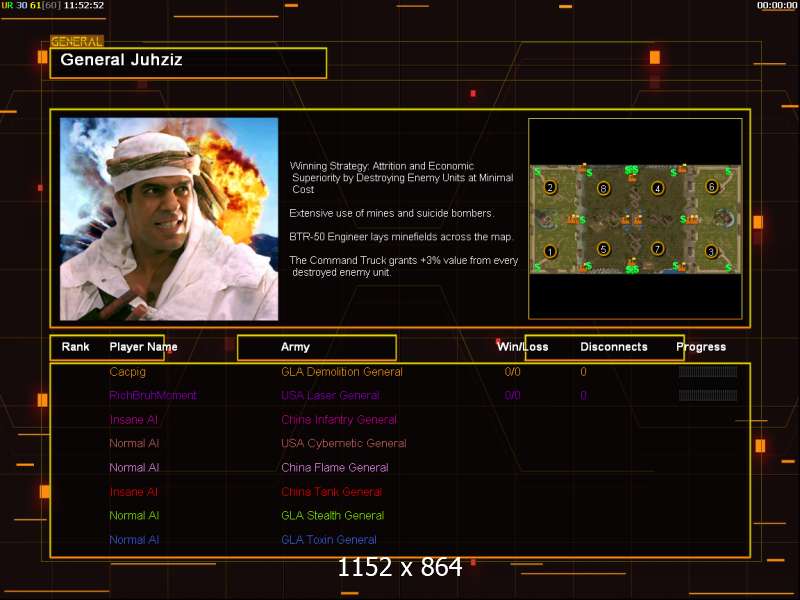
Task: Click start position 2 on the map
Action: [549, 187]
